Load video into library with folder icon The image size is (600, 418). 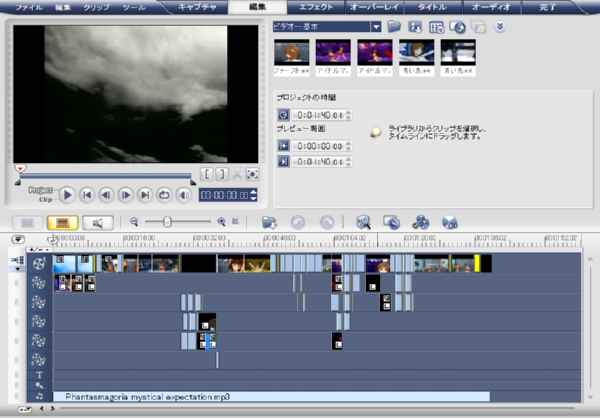pyautogui.click(x=394, y=26)
